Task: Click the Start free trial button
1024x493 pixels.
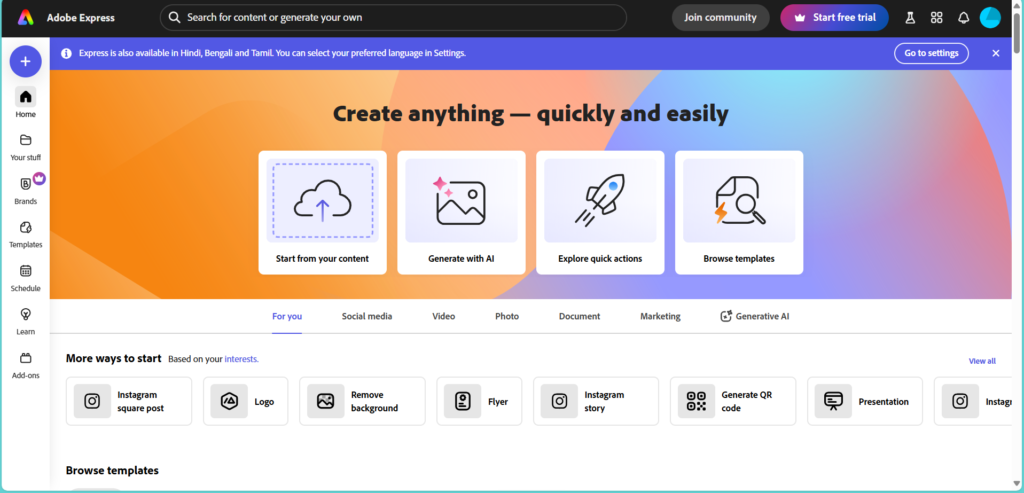Action: [834, 18]
